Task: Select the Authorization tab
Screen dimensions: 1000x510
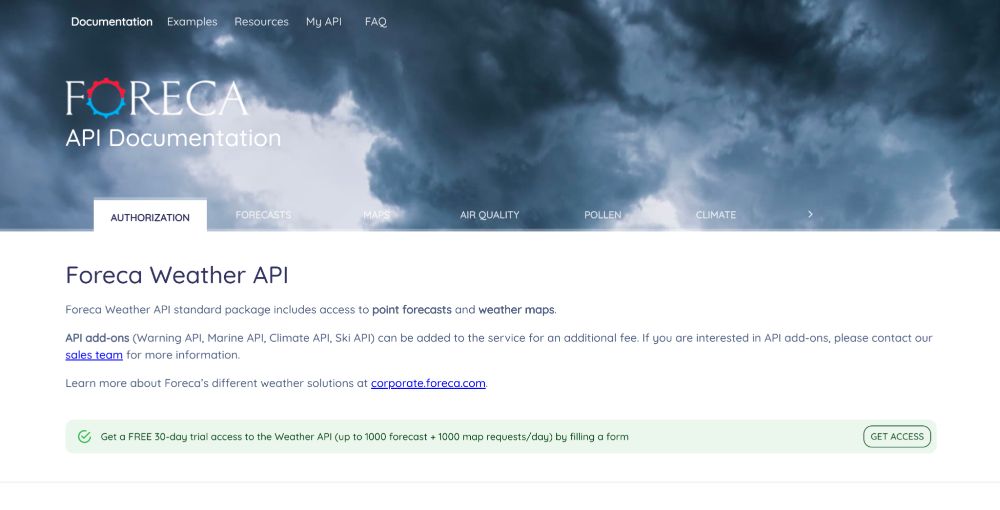Action: coord(150,216)
